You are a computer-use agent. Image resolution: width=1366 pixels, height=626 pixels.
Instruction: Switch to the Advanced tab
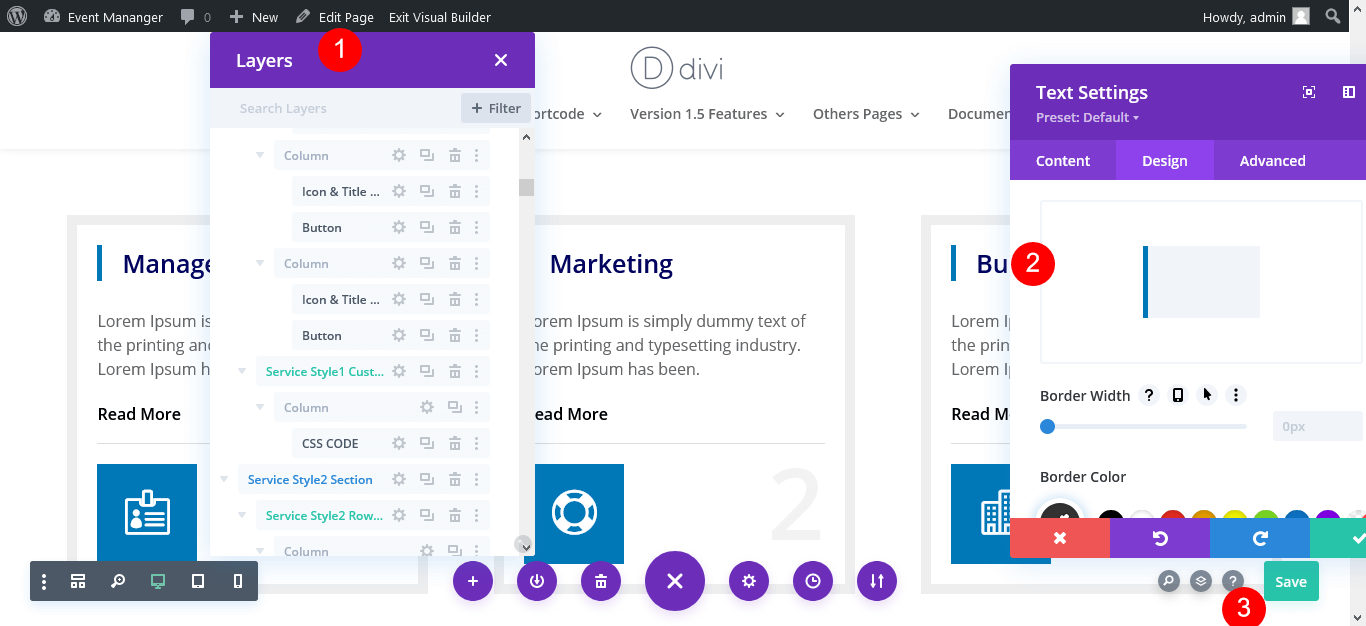(1273, 160)
